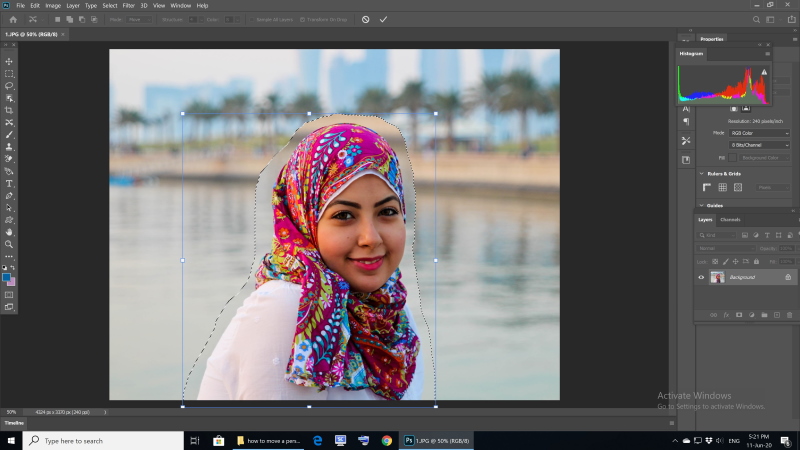The image size is (800, 450).
Task: Click the Windows search box
Action: 103,441
